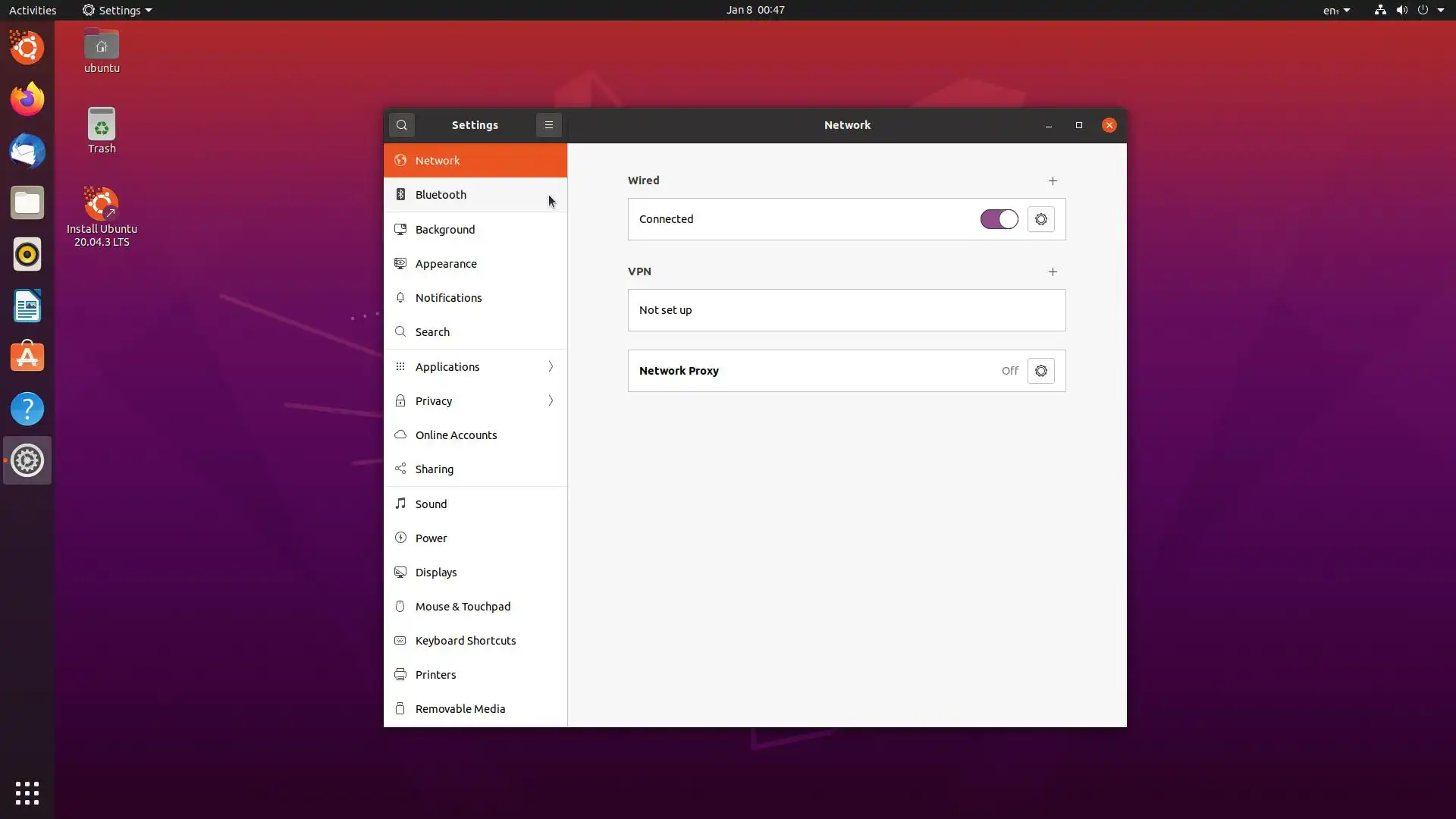Image resolution: width=1456 pixels, height=819 pixels.
Task: Launch Ubuntu Software from the dock
Action: (27, 357)
